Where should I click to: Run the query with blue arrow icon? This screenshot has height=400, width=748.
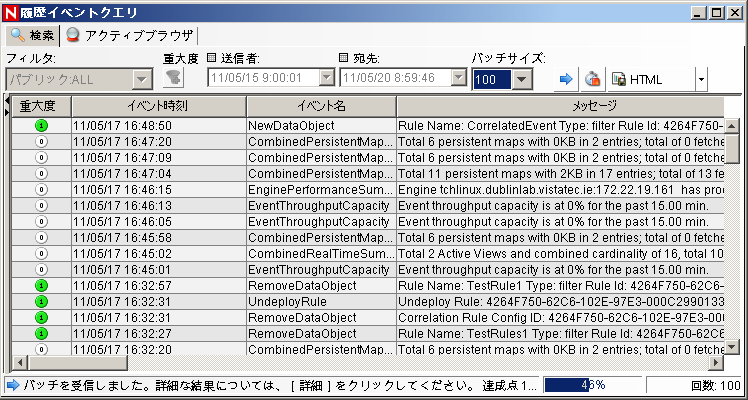(566, 79)
